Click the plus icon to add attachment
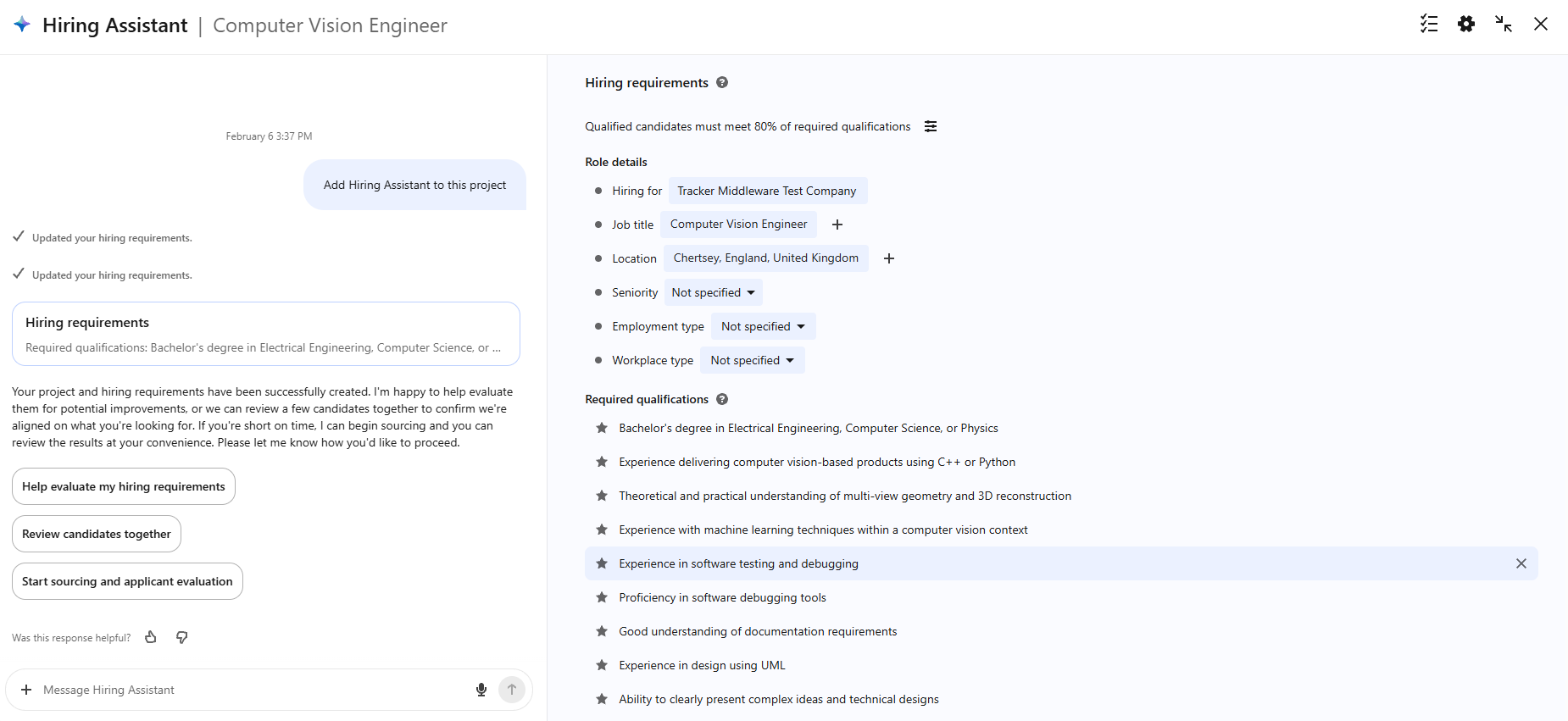The height and width of the screenshot is (721, 1568). [x=26, y=690]
